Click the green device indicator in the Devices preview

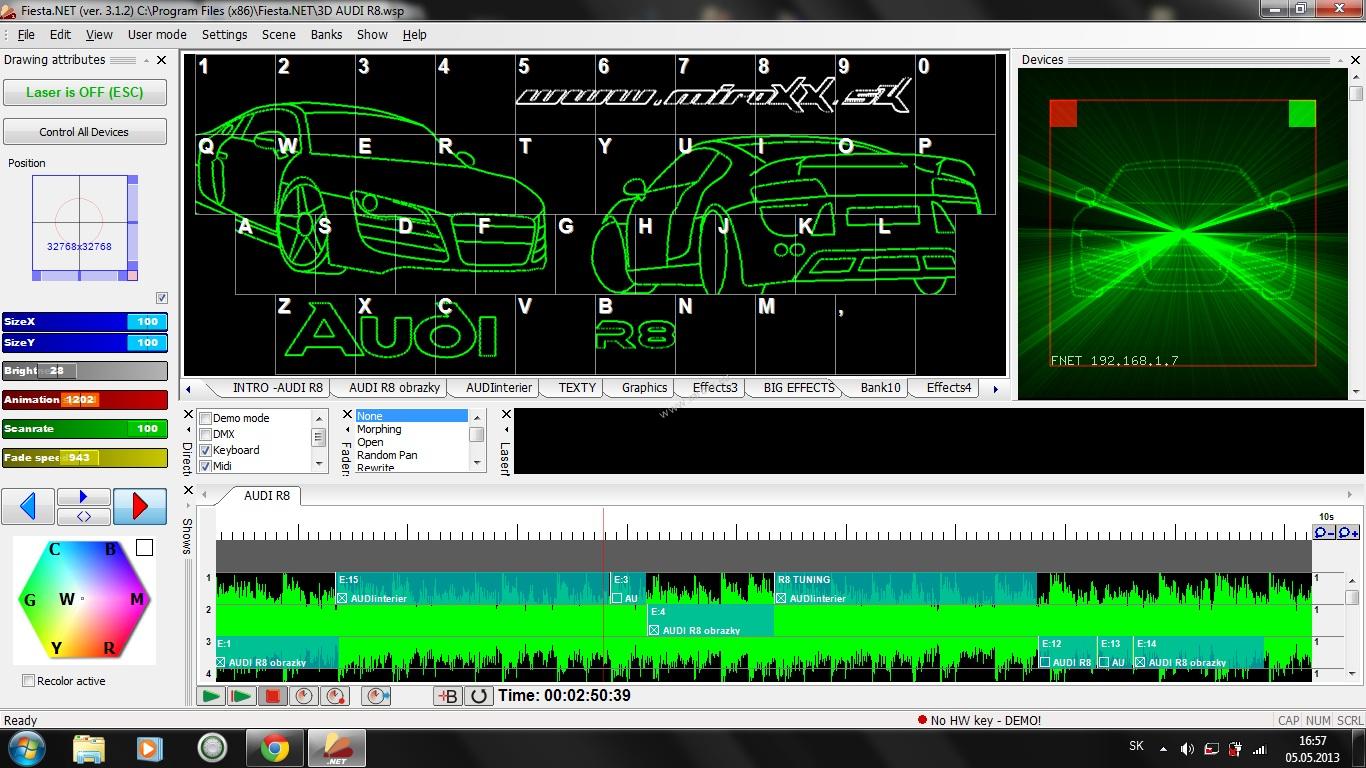click(1302, 114)
